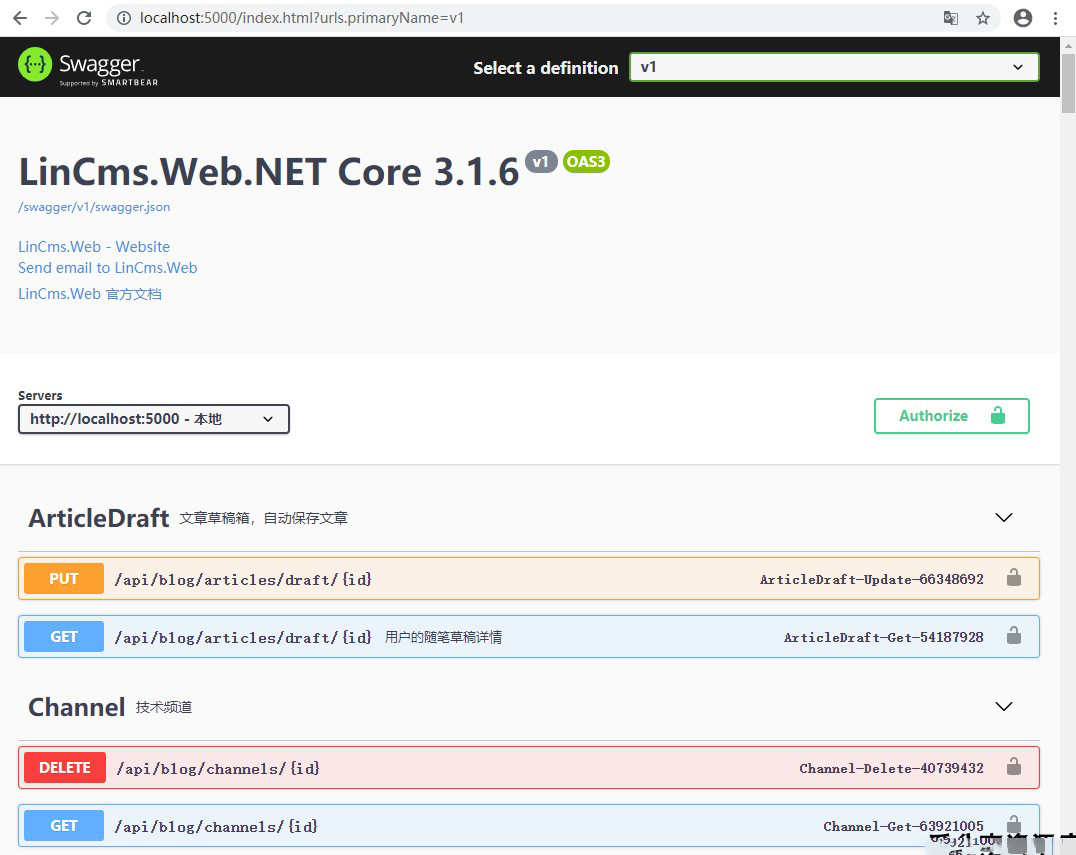Click the page vertical scrollbar thumb
The height and width of the screenshot is (855, 1076).
1068,82
